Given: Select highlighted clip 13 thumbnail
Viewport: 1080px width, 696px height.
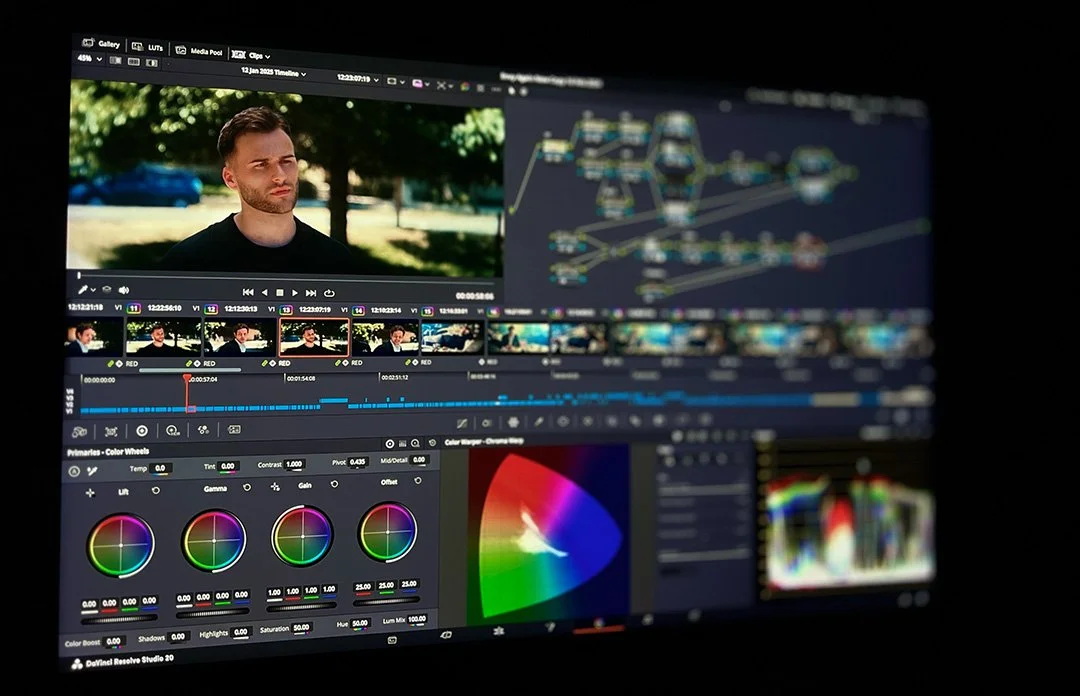Looking at the screenshot, I should pyautogui.click(x=314, y=337).
